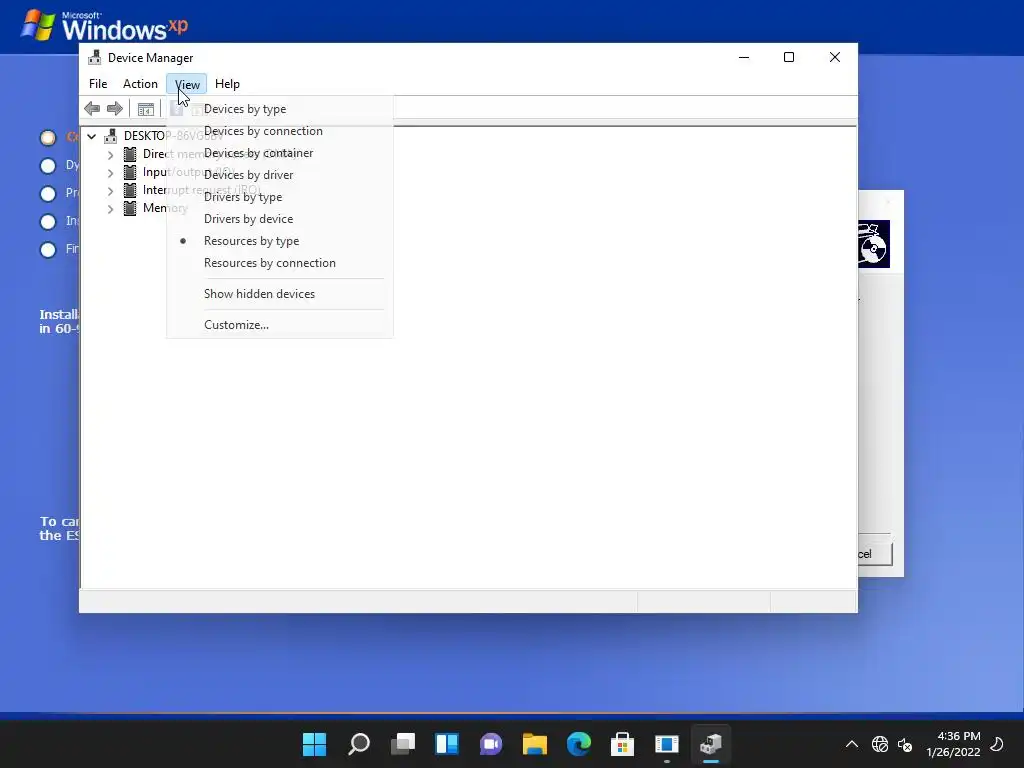
Task: Choose Resources by connection
Action: (280, 263)
